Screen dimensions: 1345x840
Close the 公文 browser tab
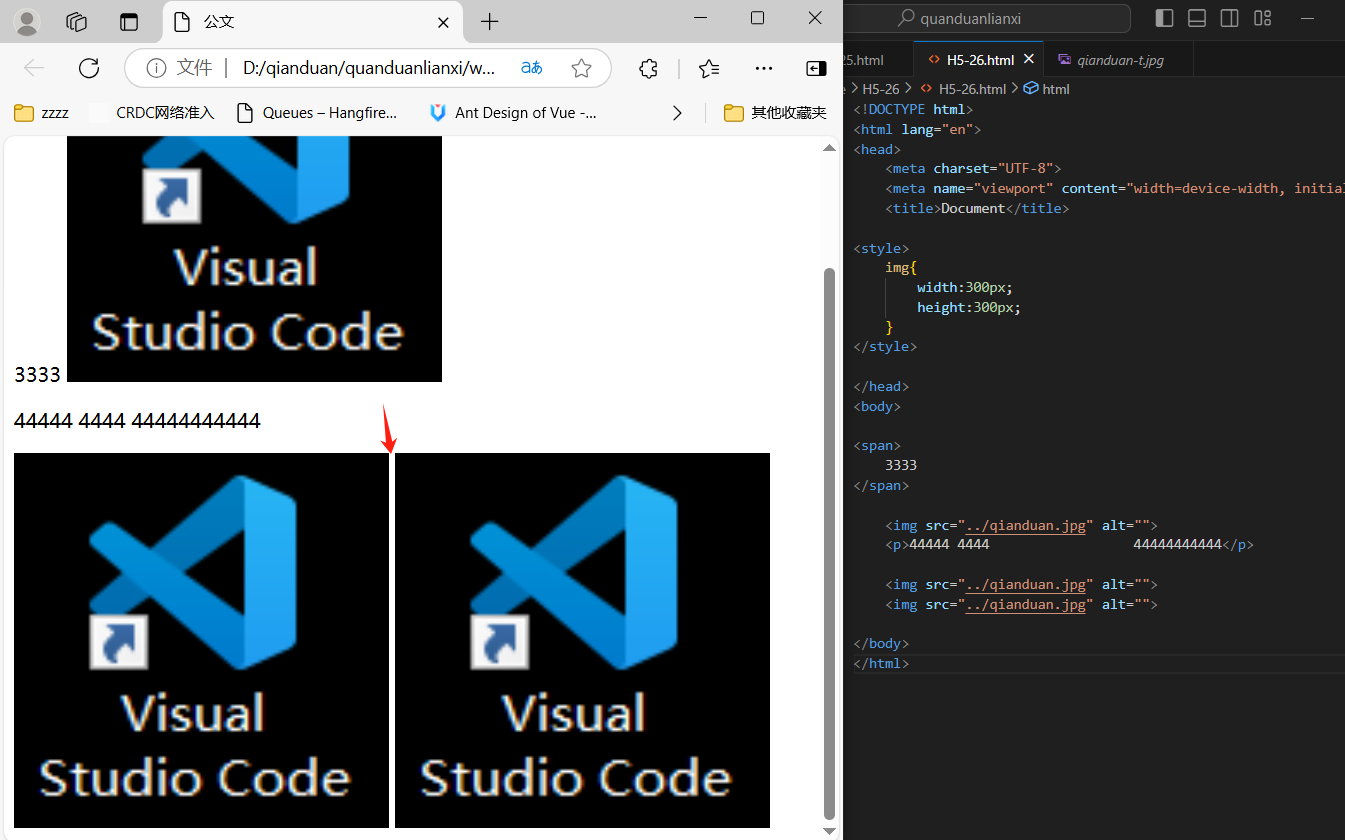(x=444, y=22)
